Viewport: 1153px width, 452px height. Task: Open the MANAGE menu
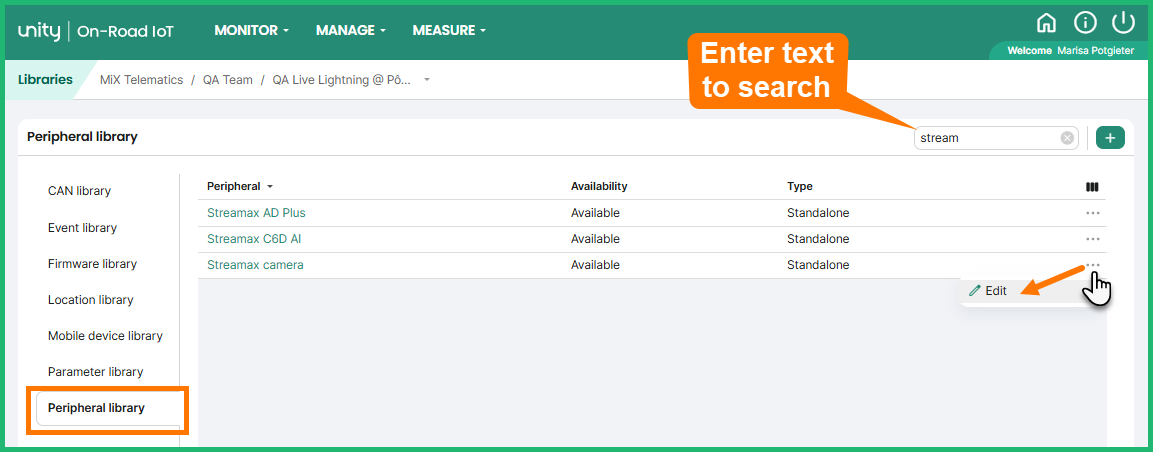[351, 30]
